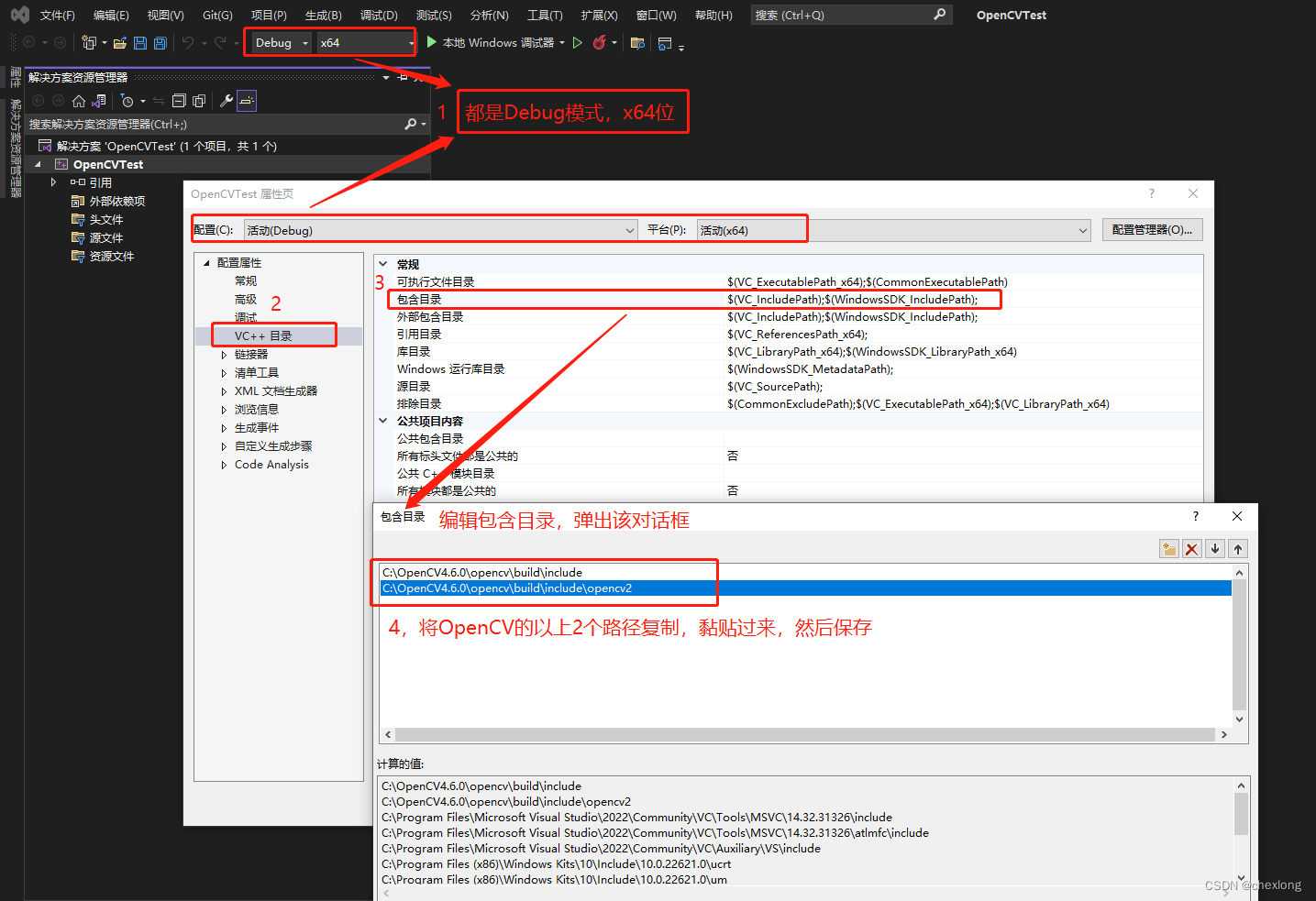The width and height of the screenshot is (1316, 901).
Task: Select 外部依赖项 in Solution Explorer
Action: click(117, 201)
